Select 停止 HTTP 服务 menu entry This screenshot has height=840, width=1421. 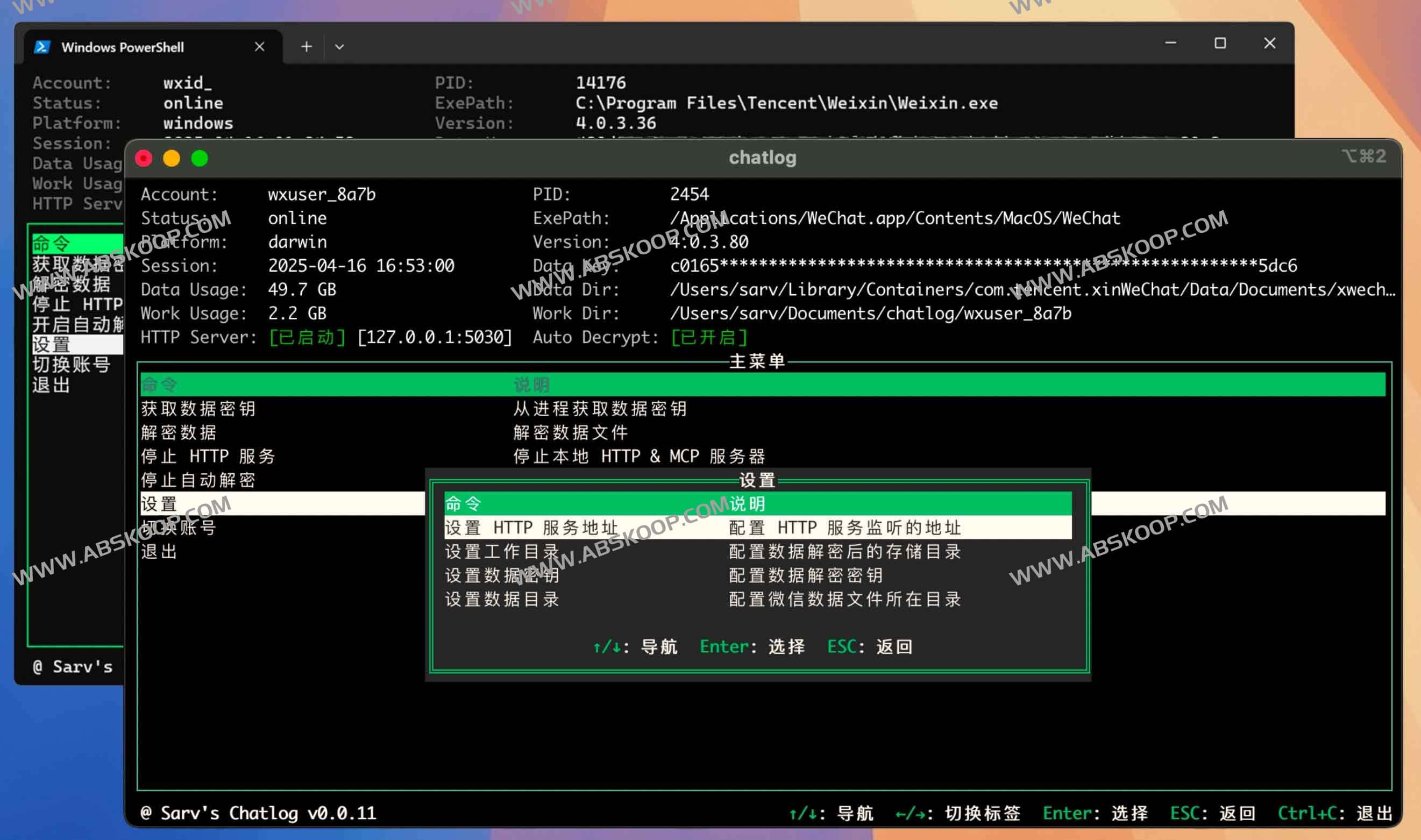[x=208, y=456]
